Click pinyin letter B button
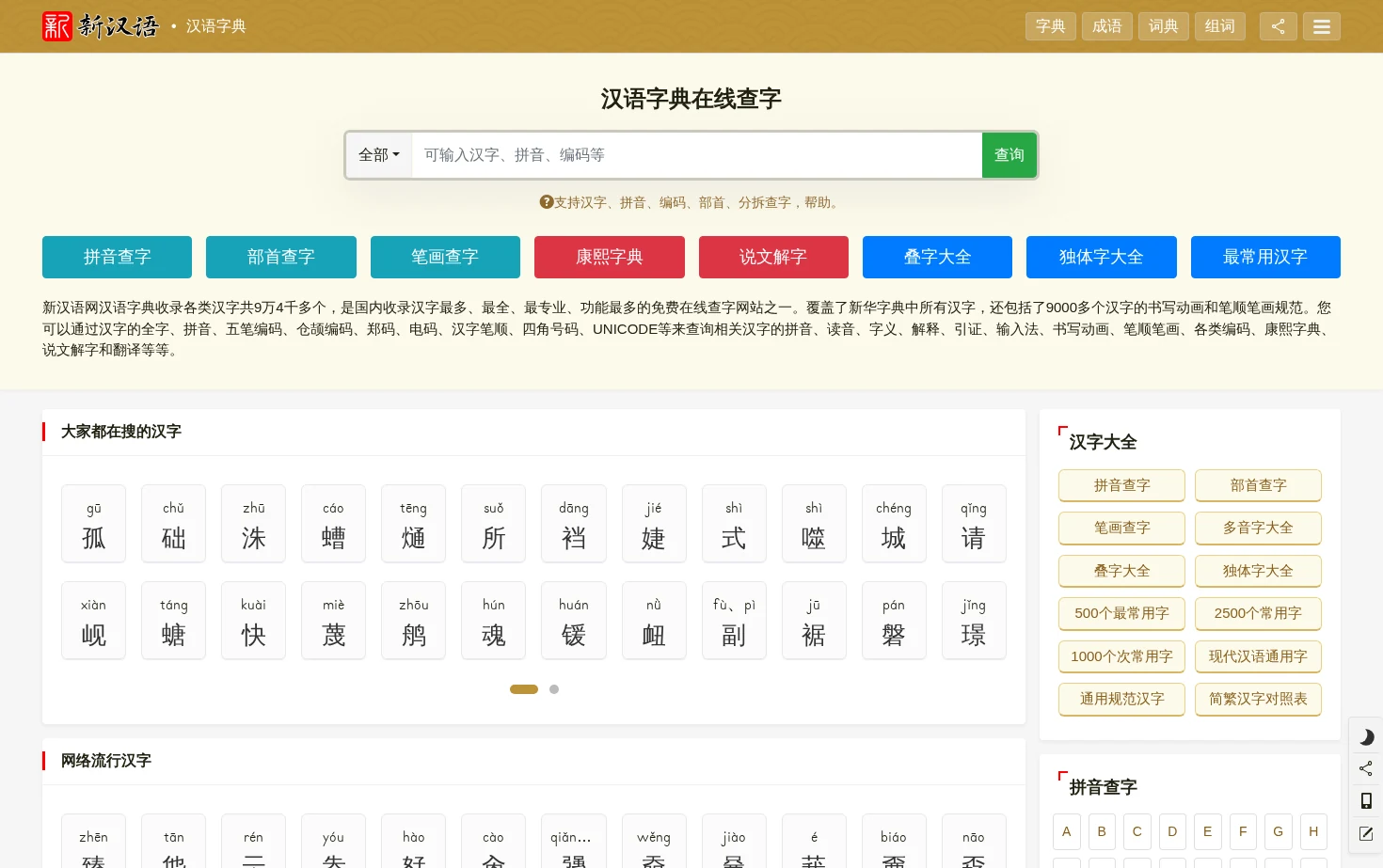Screen dimensions: 1383x868 click(x=1102, y=831)
